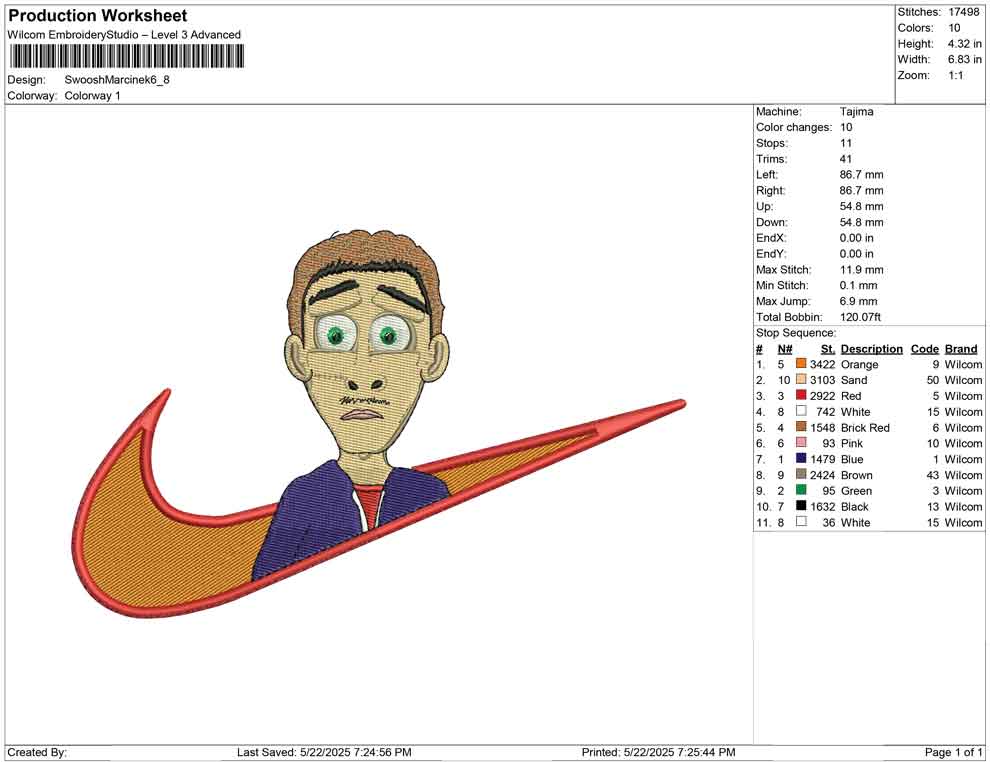Click the Max Stitch value 11.9 mm
Image resolution: width=990 pixels, height=762 pixels.
[x=861, y=270]
